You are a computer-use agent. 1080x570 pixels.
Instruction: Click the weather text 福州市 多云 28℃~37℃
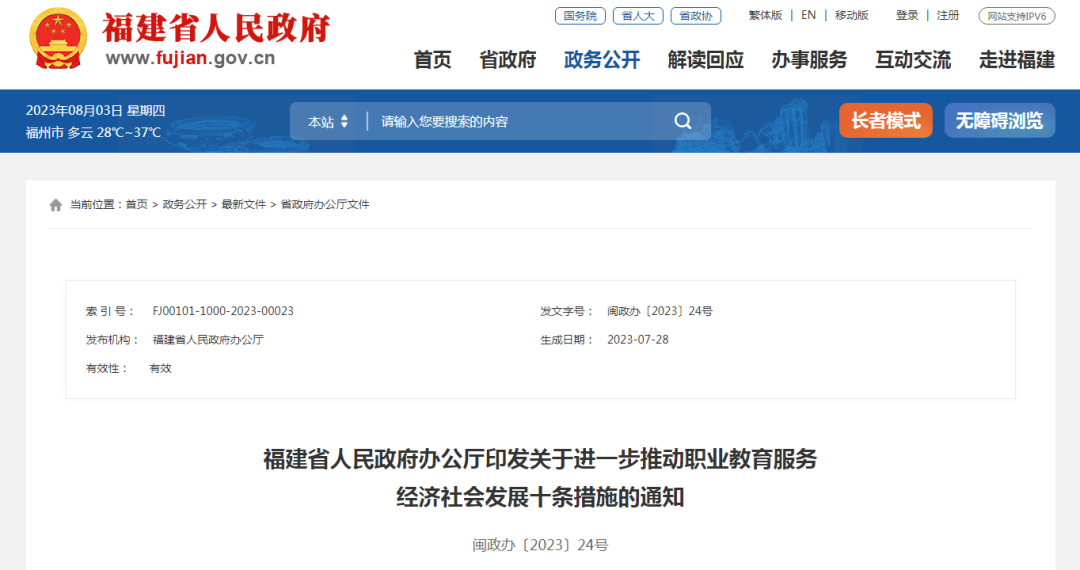tap(94, 132)
